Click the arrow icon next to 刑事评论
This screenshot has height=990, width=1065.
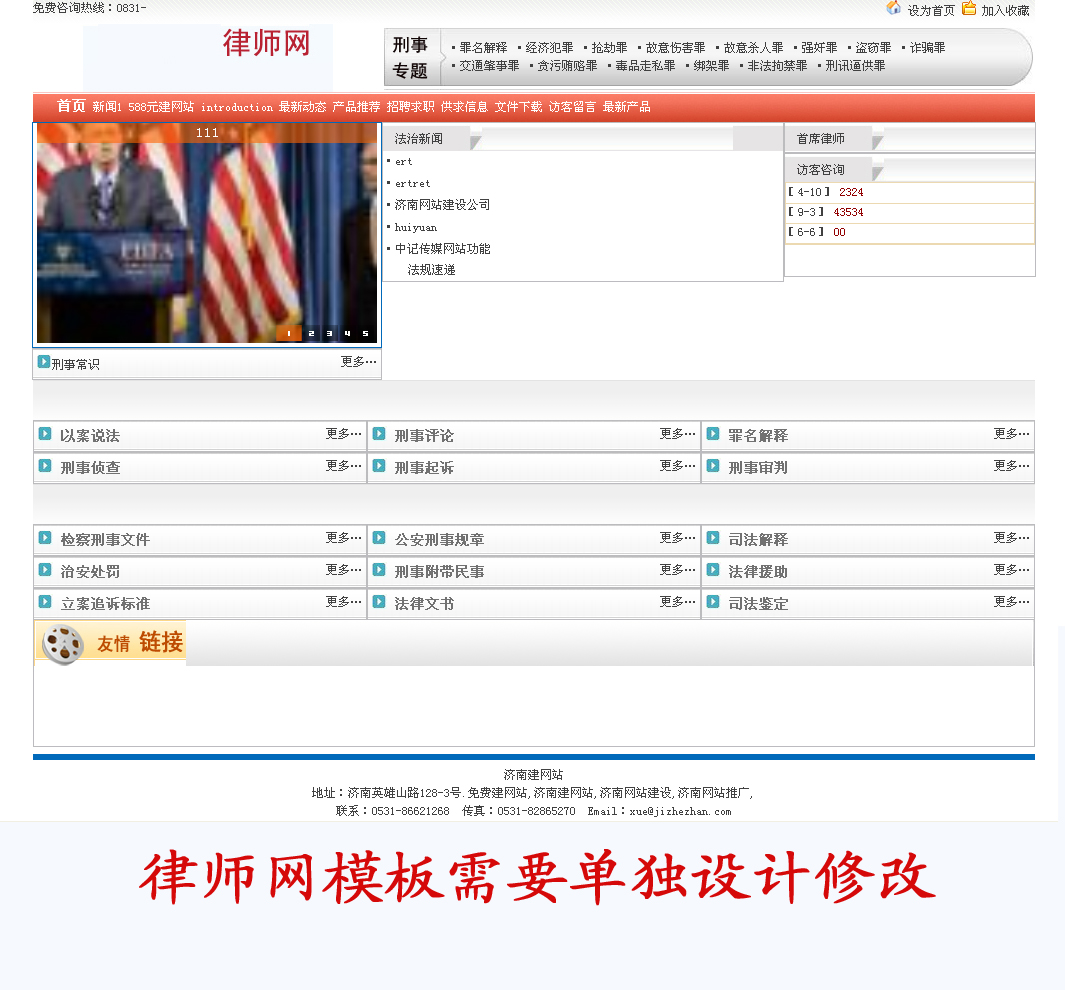click(379, 434)
